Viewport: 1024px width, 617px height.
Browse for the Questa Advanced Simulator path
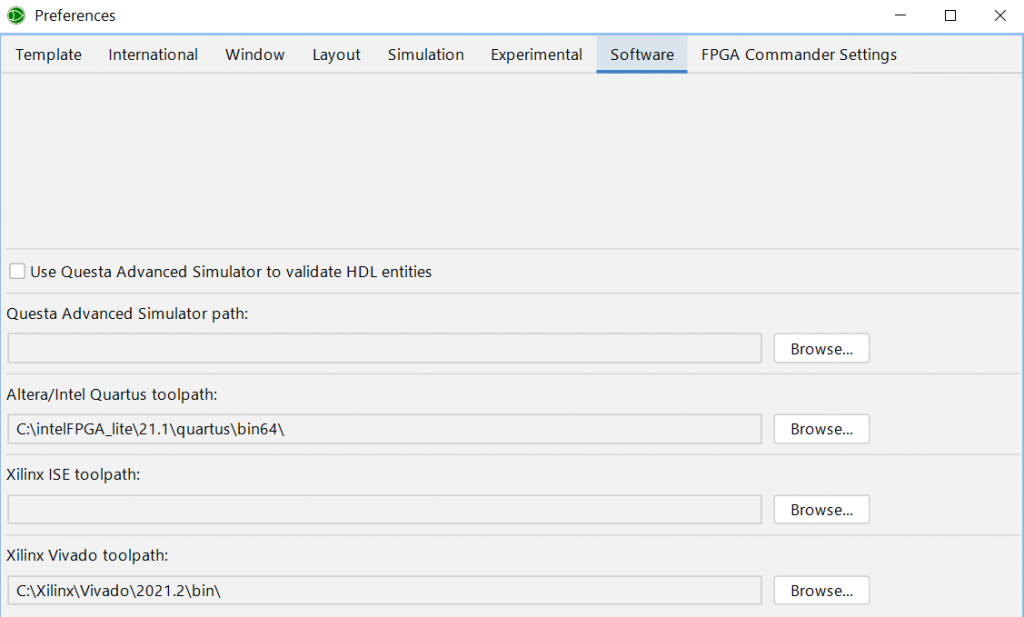(821, 348)
